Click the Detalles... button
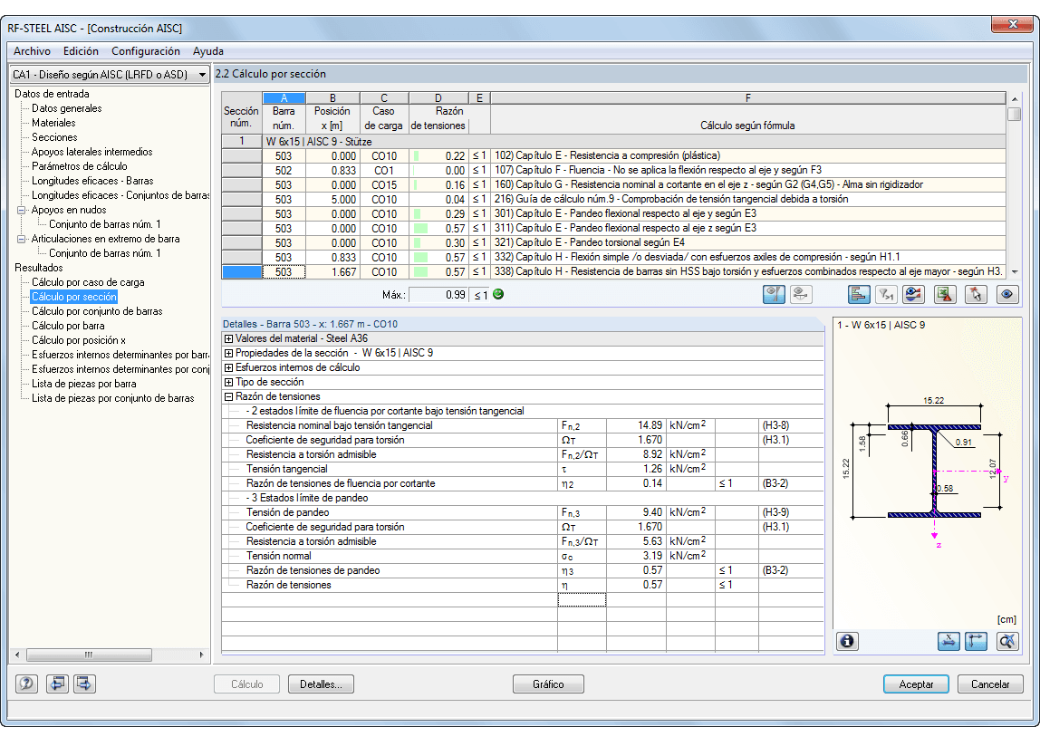 321,684
